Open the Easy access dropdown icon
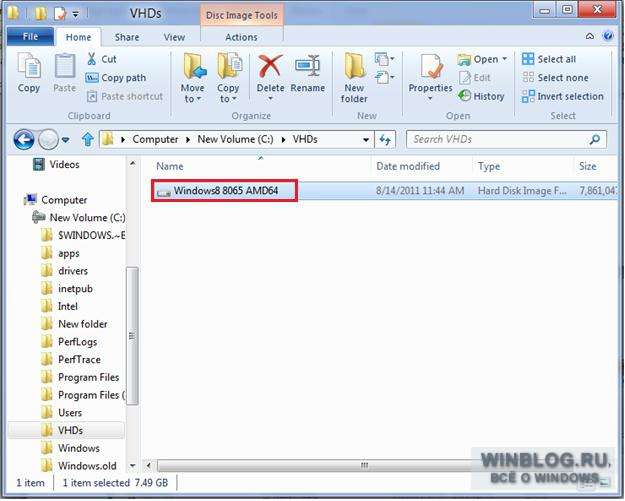Viewport: 625px width, 501px height. point(384,77)
